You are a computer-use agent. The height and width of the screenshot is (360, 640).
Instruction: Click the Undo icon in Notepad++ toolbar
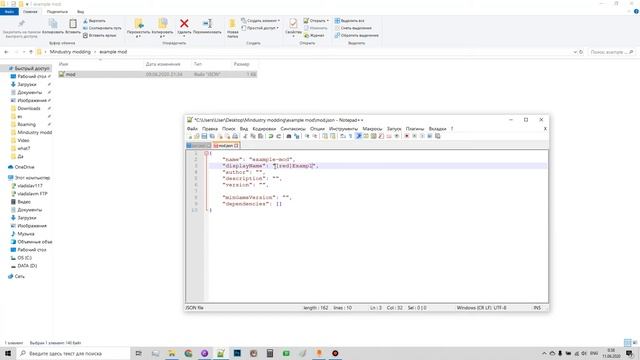271,136
